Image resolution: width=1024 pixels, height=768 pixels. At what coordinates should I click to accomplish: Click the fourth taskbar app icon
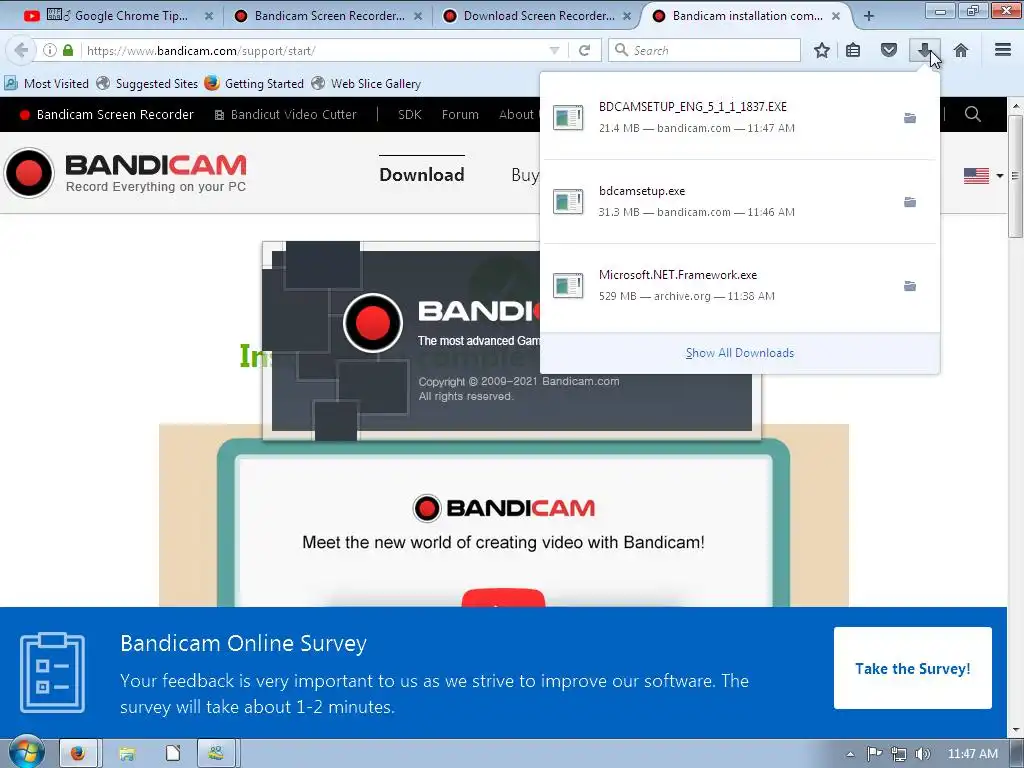[216, 754]
